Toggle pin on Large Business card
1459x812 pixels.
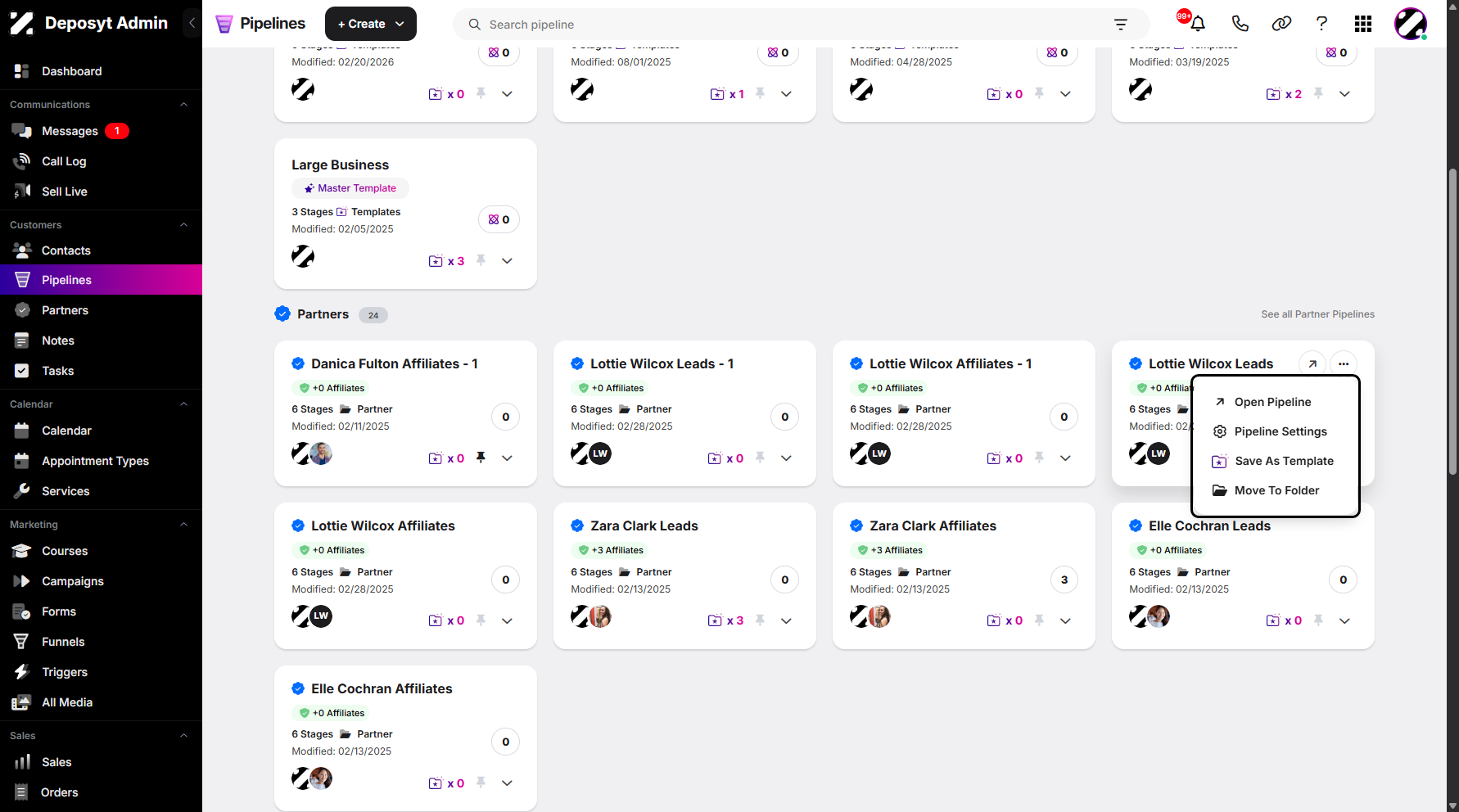pyautogui.click(x=481, y=260)
